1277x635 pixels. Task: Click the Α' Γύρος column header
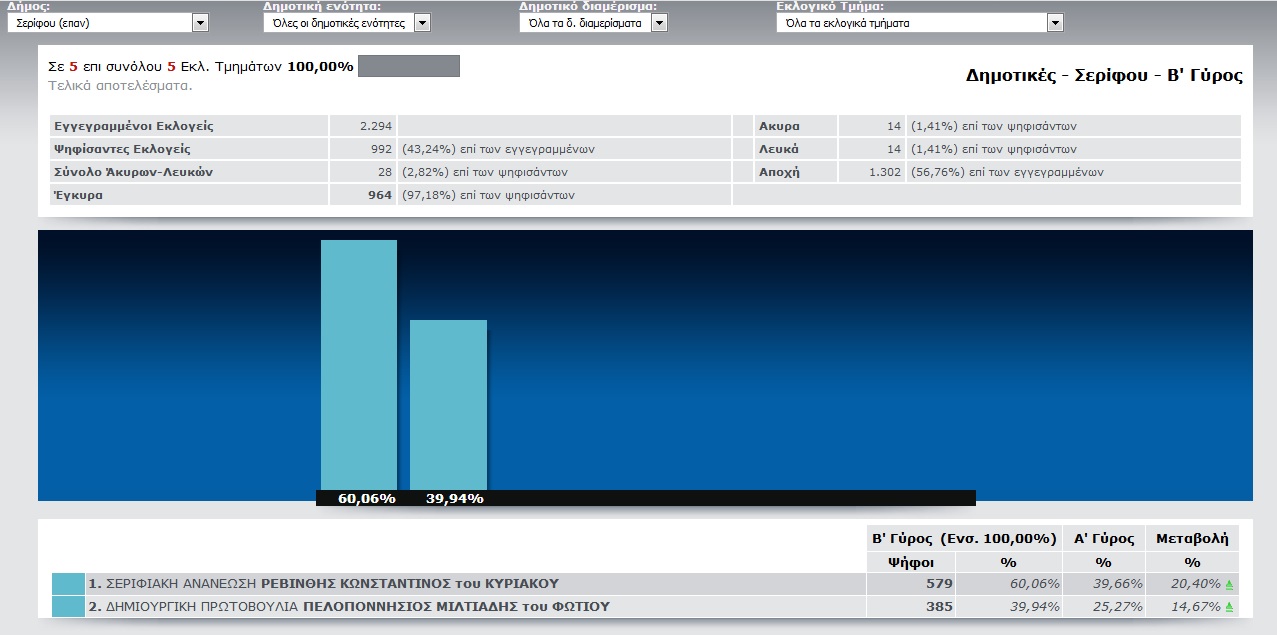pos(1103,538)
